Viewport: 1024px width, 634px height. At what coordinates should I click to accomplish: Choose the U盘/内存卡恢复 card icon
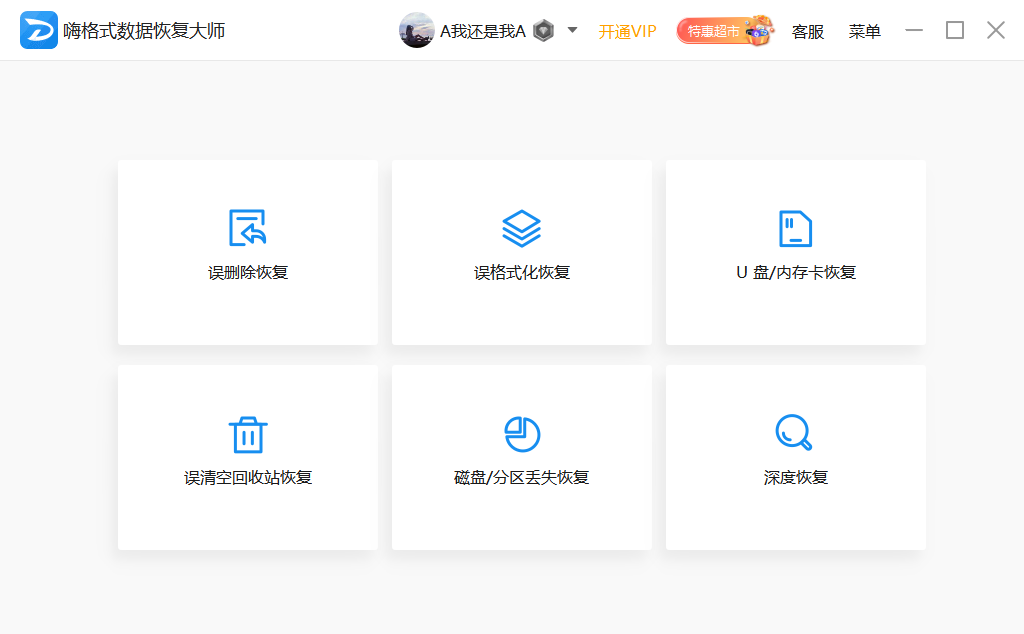click(x=795, y=229)
